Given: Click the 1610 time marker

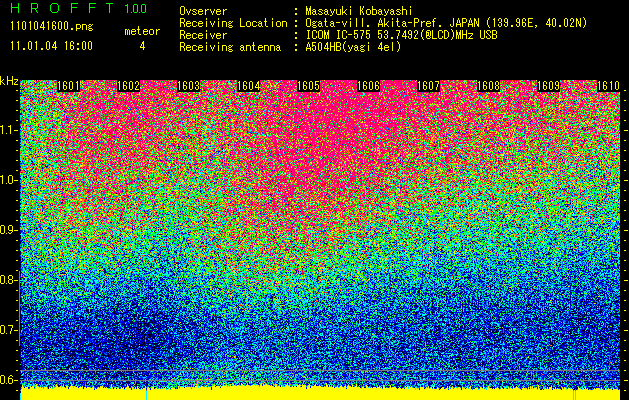Looking at the screenshot, I should (608, 86).
